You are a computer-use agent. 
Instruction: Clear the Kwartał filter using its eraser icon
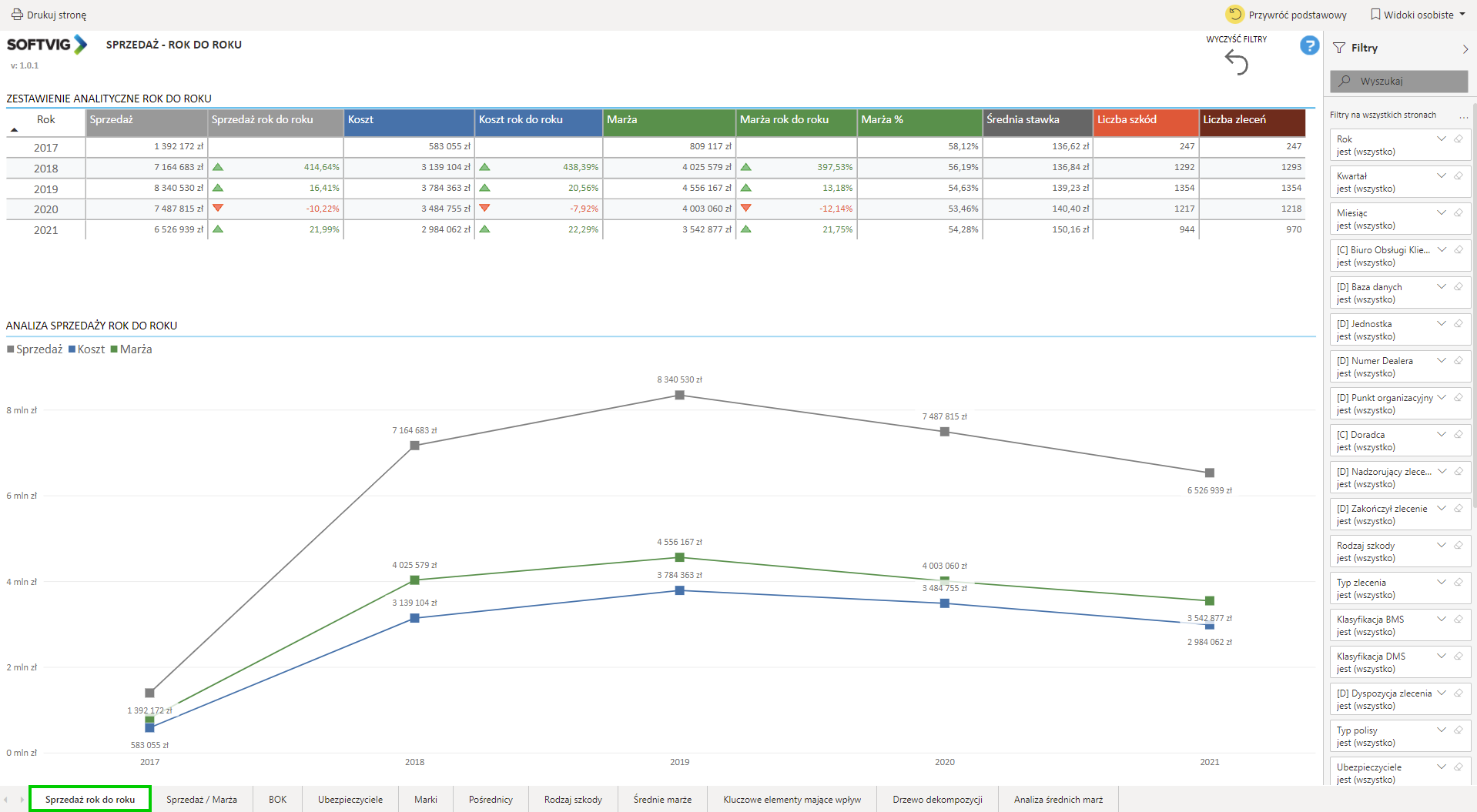pyautogui.click(x=1458, y=176)
